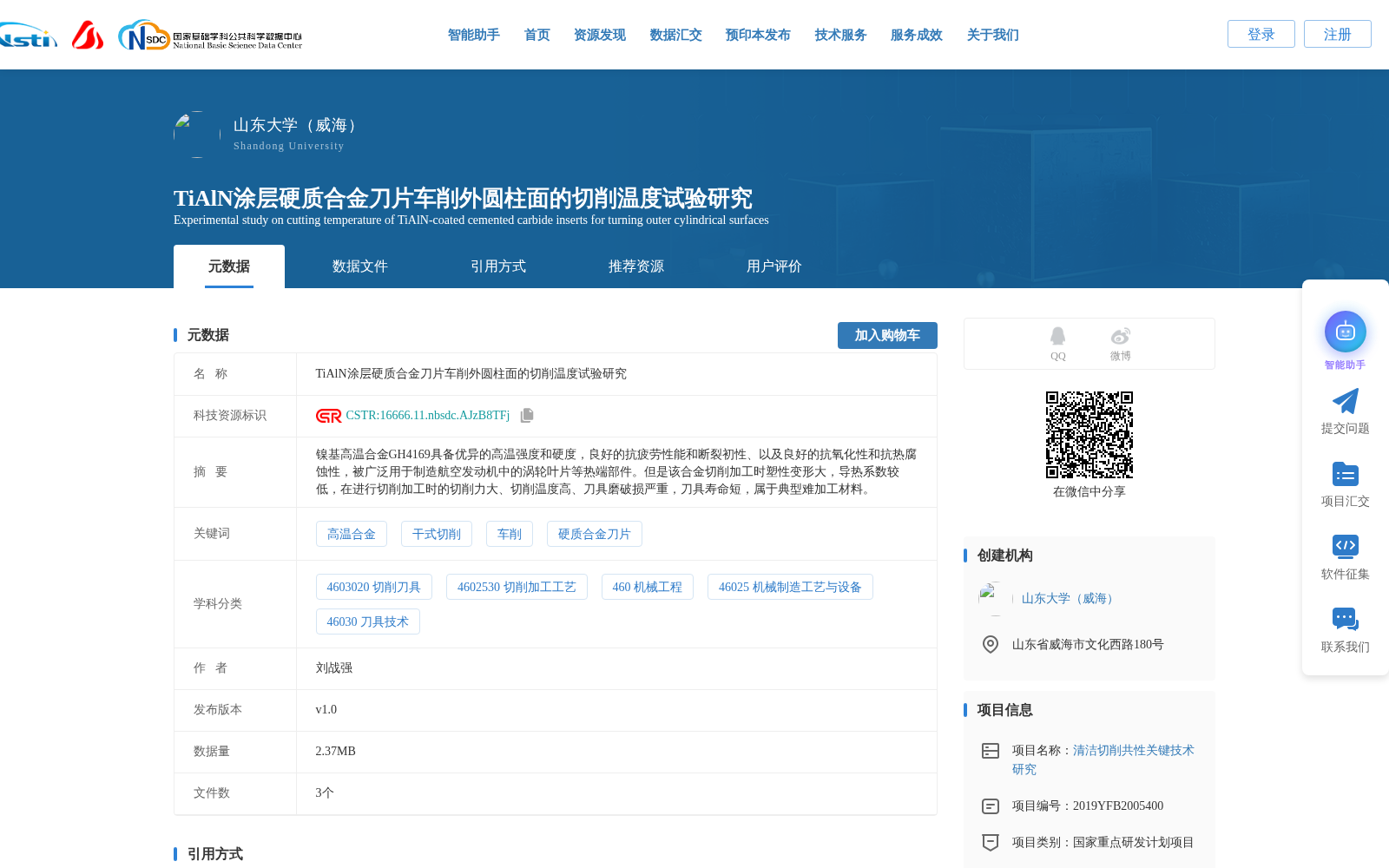Switch to the 引用方式 tab
Viewport: 1389px width, 868px height.
click(498, 266)
